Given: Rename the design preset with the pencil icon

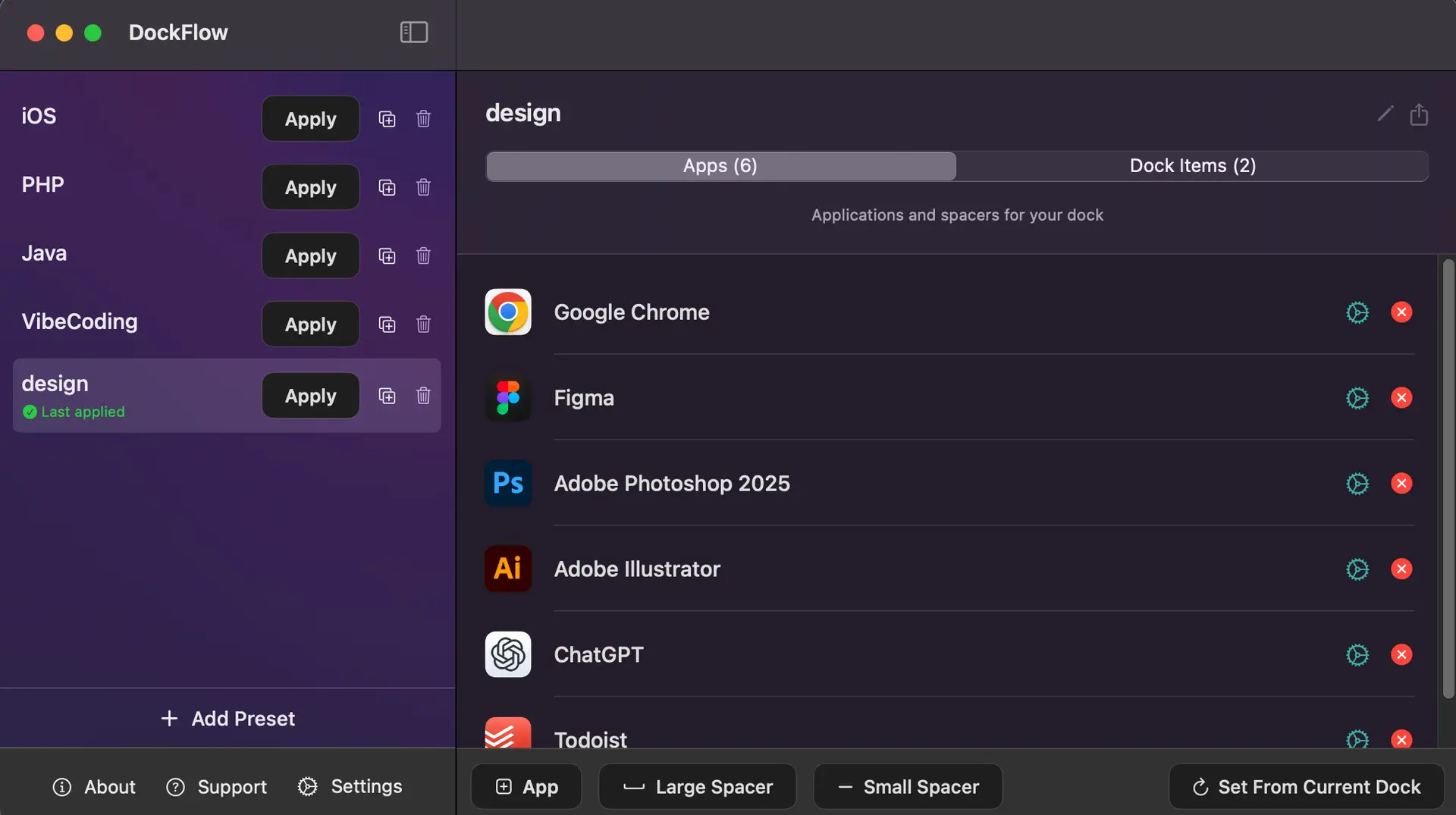Looking at the screenshot, I should [1385, 114].
